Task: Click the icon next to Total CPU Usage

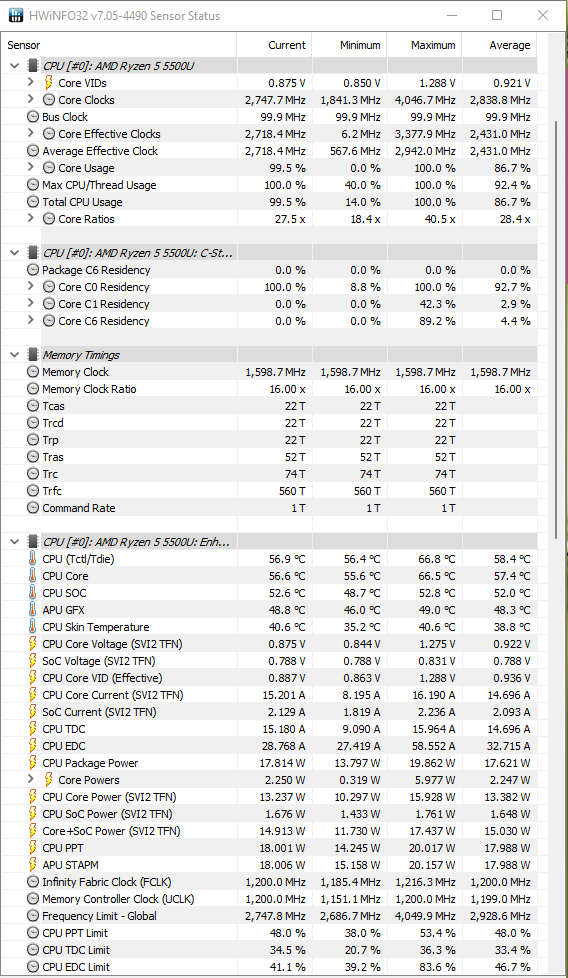Action: (33, 201)
